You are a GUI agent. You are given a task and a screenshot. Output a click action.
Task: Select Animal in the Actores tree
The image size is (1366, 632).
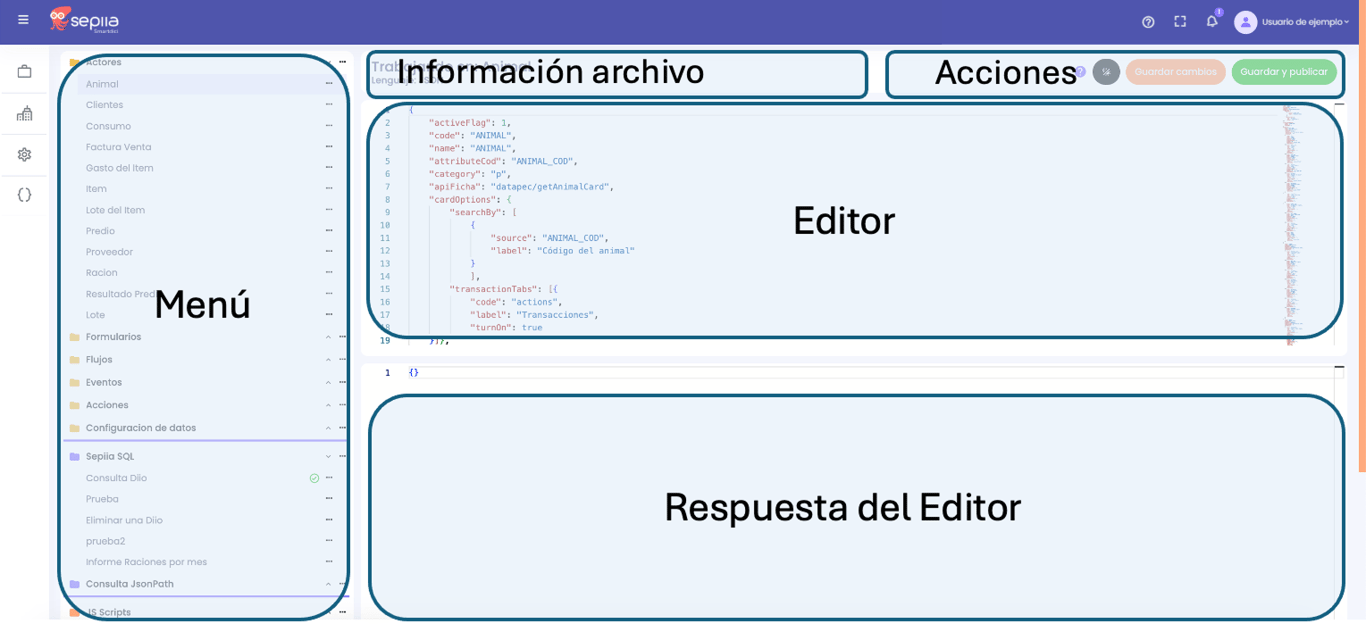(102, 84)
